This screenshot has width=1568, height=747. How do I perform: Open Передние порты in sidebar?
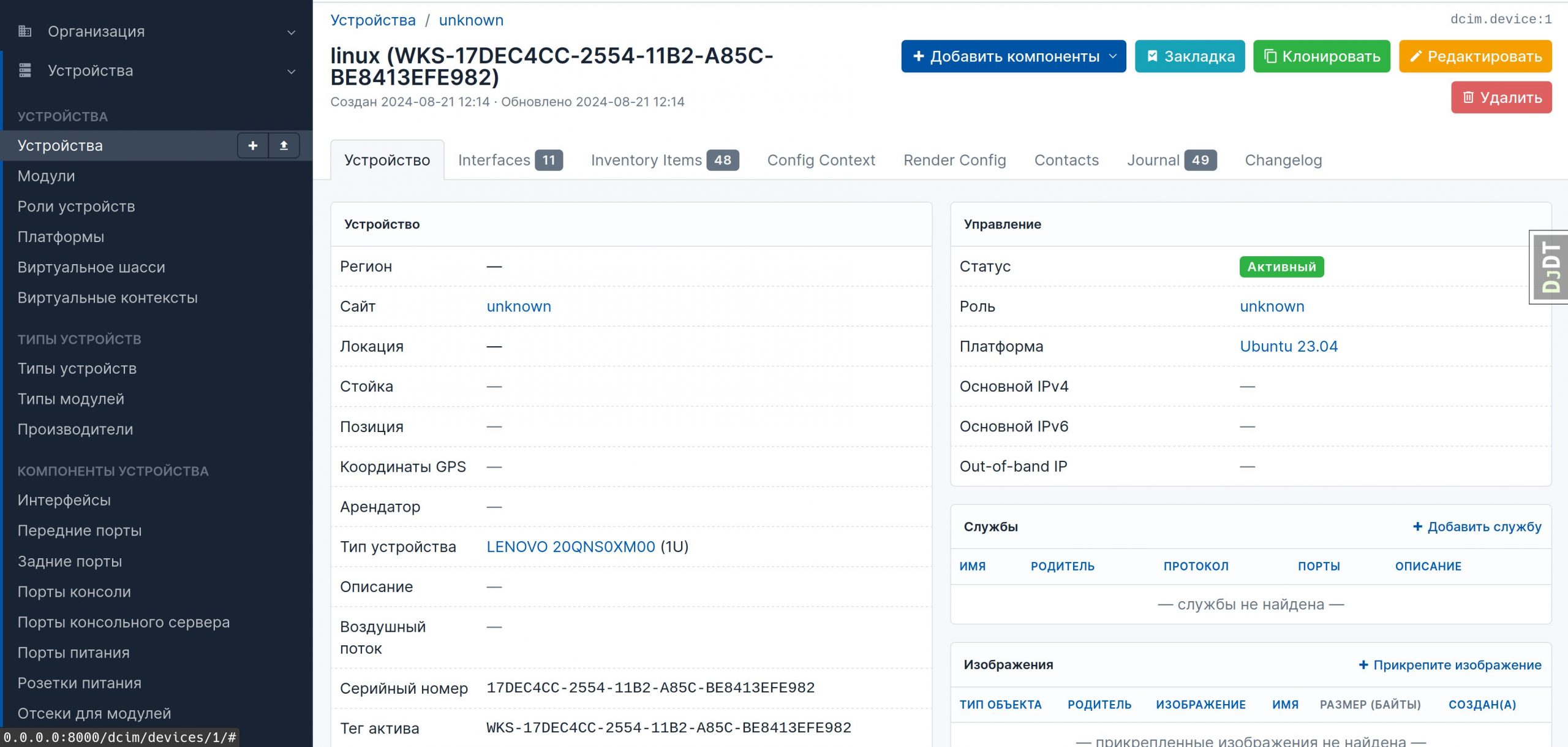coord(80,531)
